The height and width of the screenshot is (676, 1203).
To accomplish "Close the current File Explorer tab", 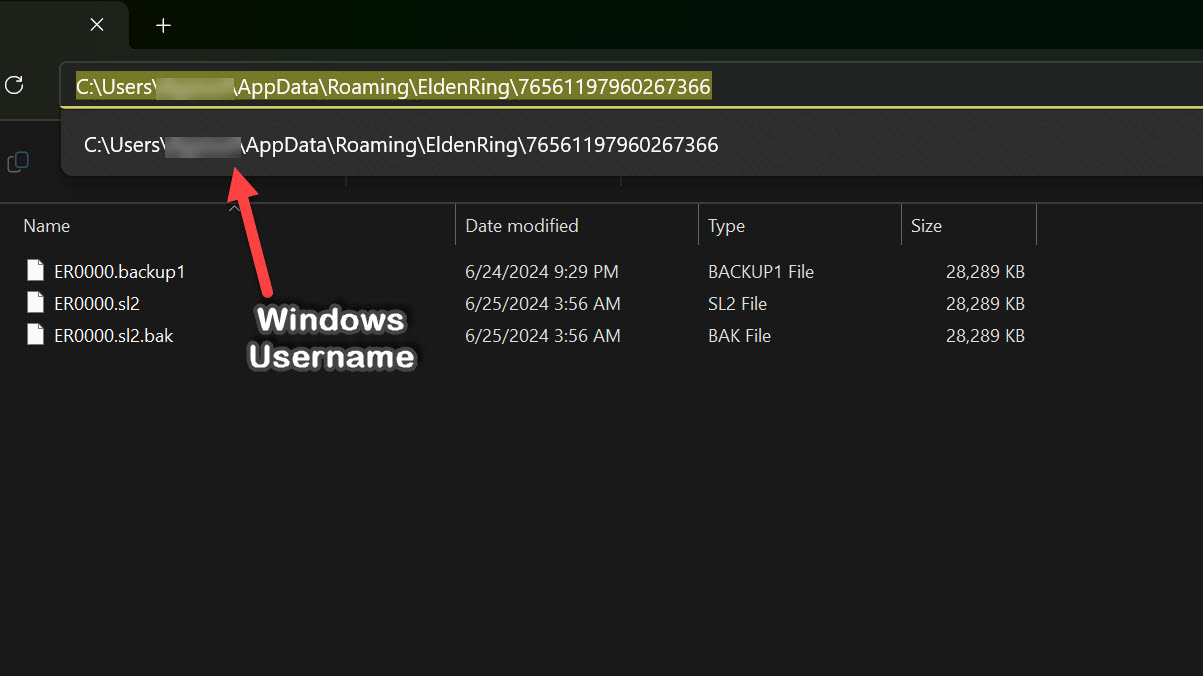I will coord(97,25).
